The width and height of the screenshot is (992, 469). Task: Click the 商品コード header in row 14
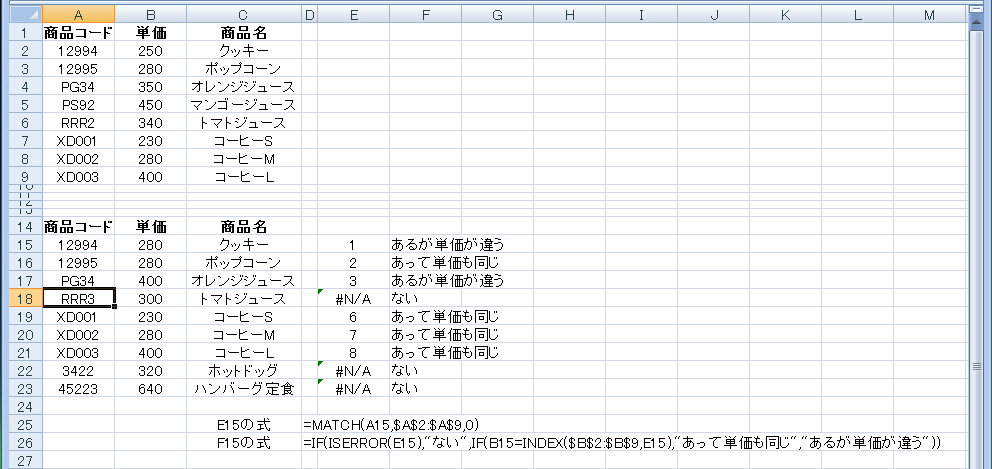click(77, 226)
